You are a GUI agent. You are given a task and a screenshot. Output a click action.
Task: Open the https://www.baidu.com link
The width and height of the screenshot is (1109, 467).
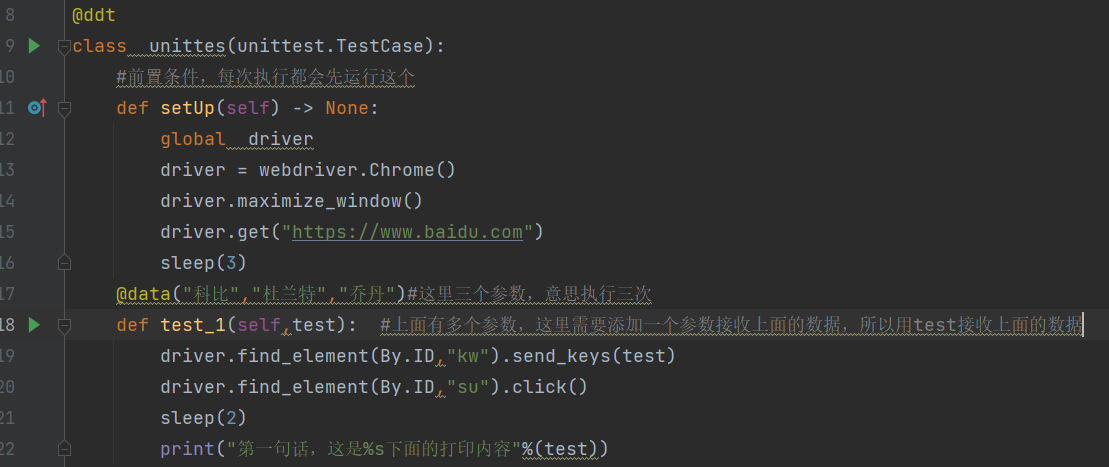pos(407,232)
